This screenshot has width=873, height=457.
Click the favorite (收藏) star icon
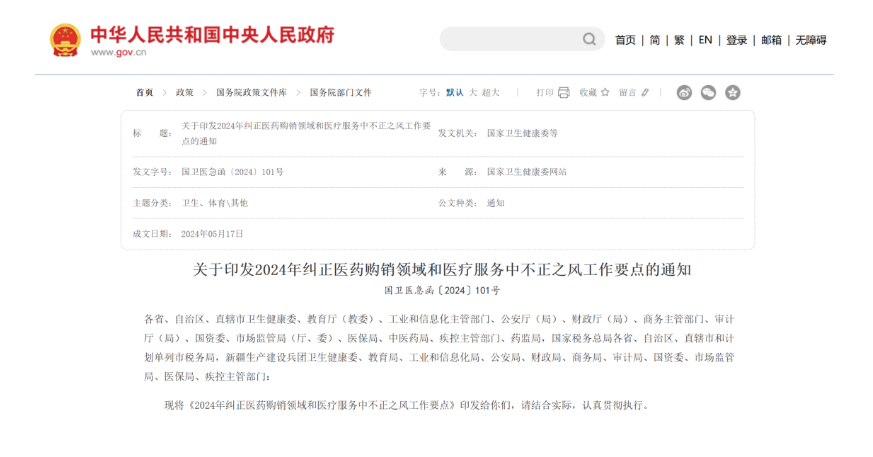[605, 92]
